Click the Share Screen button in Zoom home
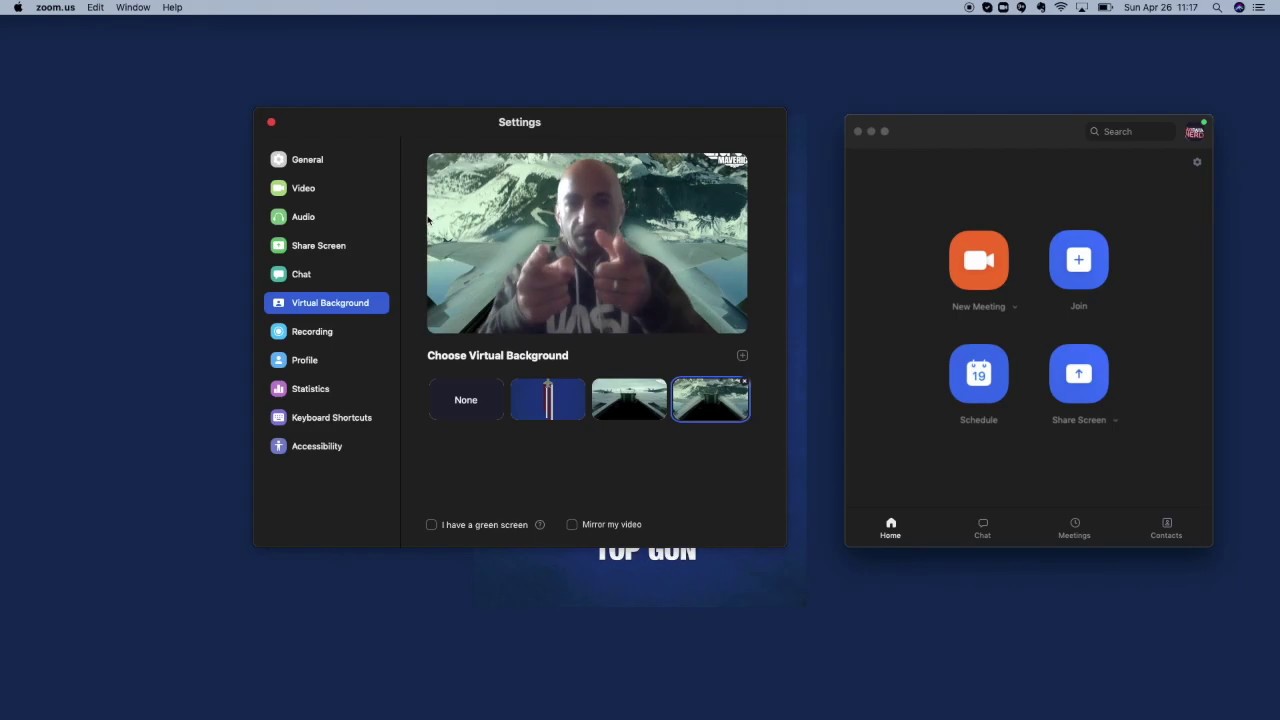The height and width of the screenshot is (720, 1280). pyautogui.click(x=1079, y=373)
